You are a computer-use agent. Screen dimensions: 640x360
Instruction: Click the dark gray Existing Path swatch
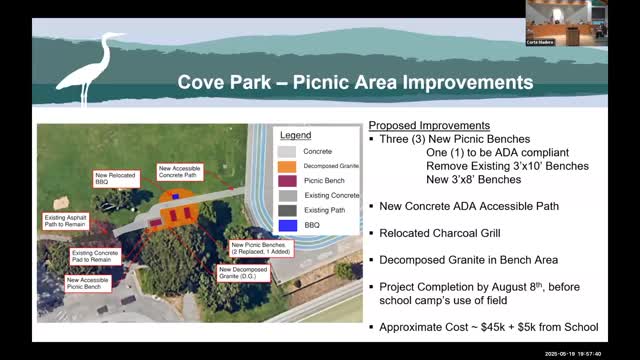point(287,210)
